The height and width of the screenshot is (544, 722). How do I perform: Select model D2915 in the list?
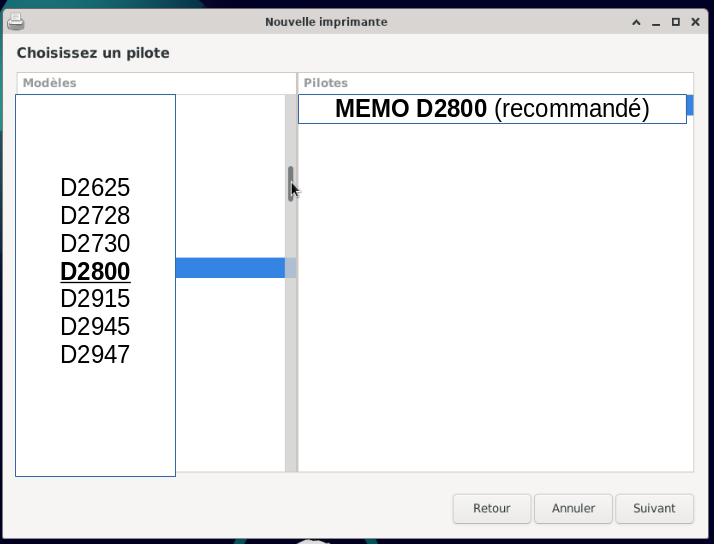95,298
